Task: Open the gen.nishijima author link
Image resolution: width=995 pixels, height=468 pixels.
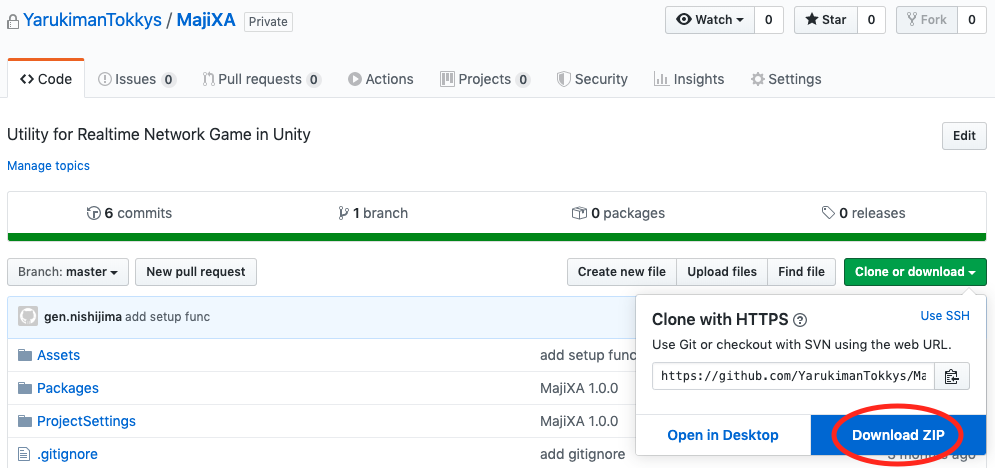Action: (x=83, y=316)
